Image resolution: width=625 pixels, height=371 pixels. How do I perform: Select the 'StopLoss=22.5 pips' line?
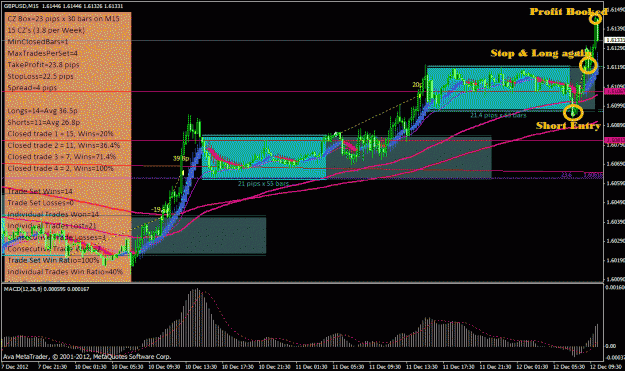40,76
